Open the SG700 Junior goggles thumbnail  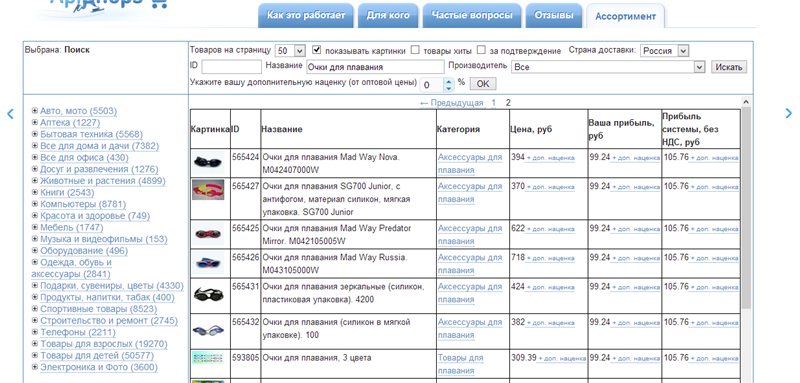[x=208, y=190]
